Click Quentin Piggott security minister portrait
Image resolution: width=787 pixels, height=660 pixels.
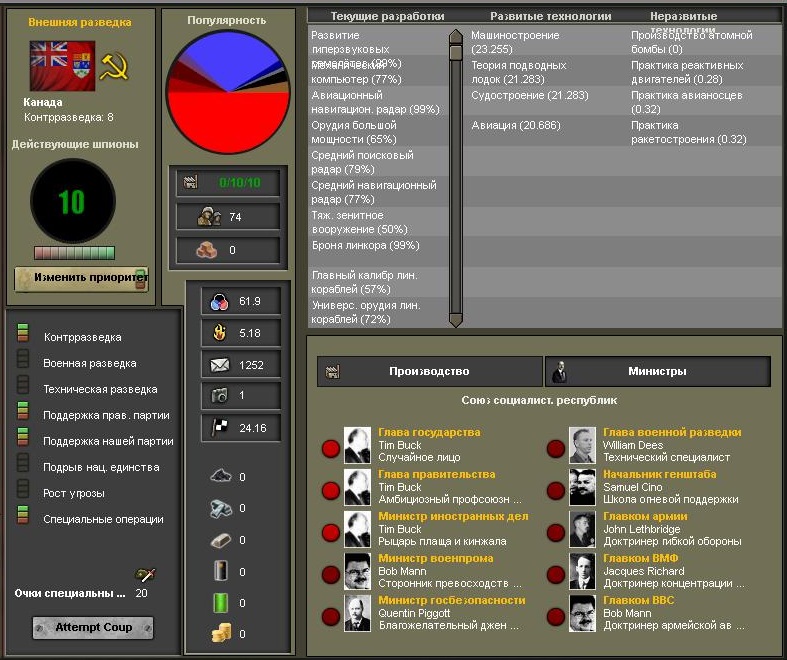pos(357,613)
